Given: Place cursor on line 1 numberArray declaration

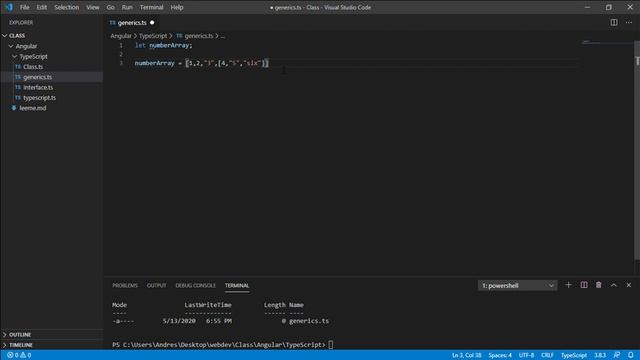Looking at the screenshot, I should click(x=170, y=45).
